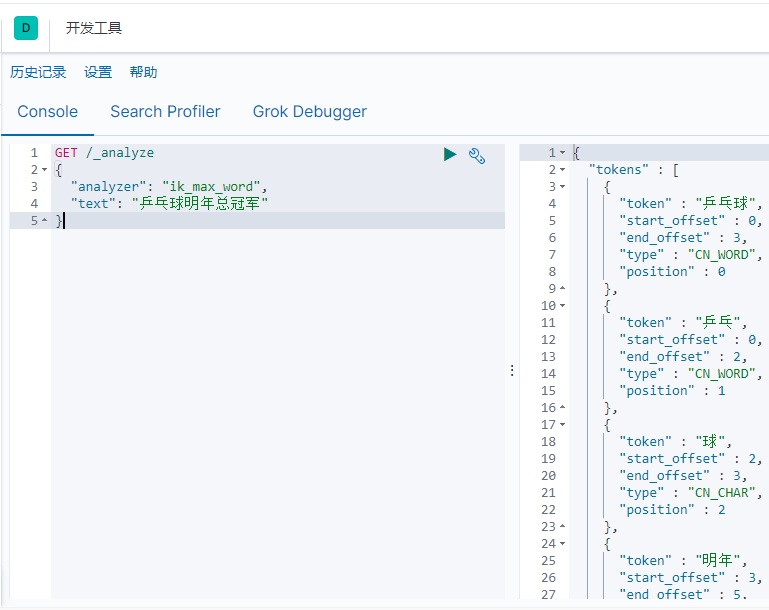Screen dimensions: 769x610
Task: Click "start_offset" : 2 output line
Action: tap(691, 459)
